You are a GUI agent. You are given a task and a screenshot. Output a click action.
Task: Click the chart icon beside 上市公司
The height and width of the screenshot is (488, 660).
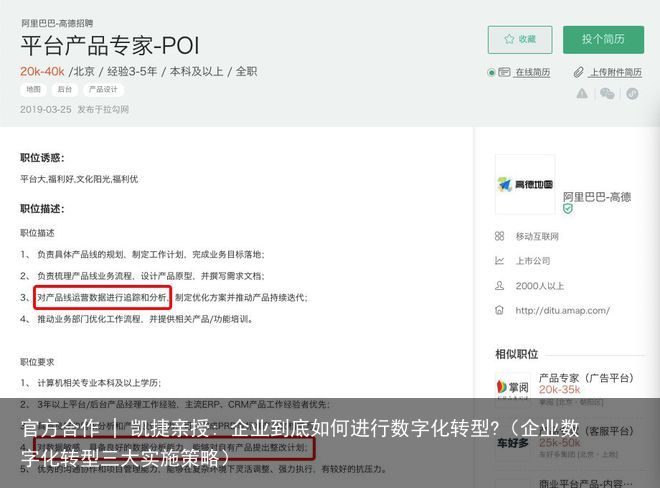pos(499,261)
